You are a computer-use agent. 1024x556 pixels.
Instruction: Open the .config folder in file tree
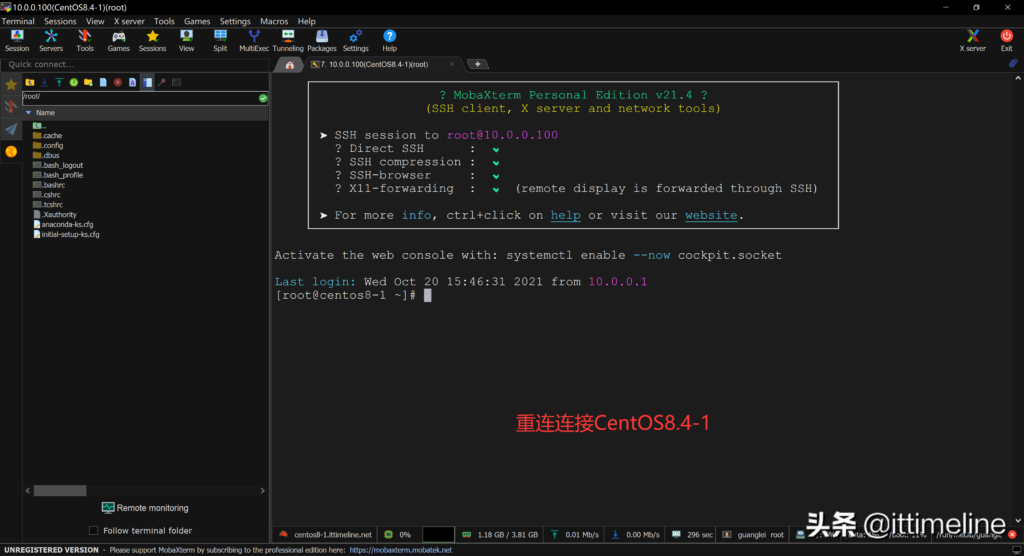pyautogui.click(x=52, y=145)
